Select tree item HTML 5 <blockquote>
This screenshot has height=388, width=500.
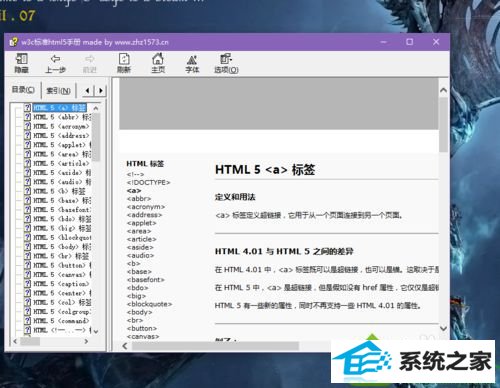coord(62,238)
